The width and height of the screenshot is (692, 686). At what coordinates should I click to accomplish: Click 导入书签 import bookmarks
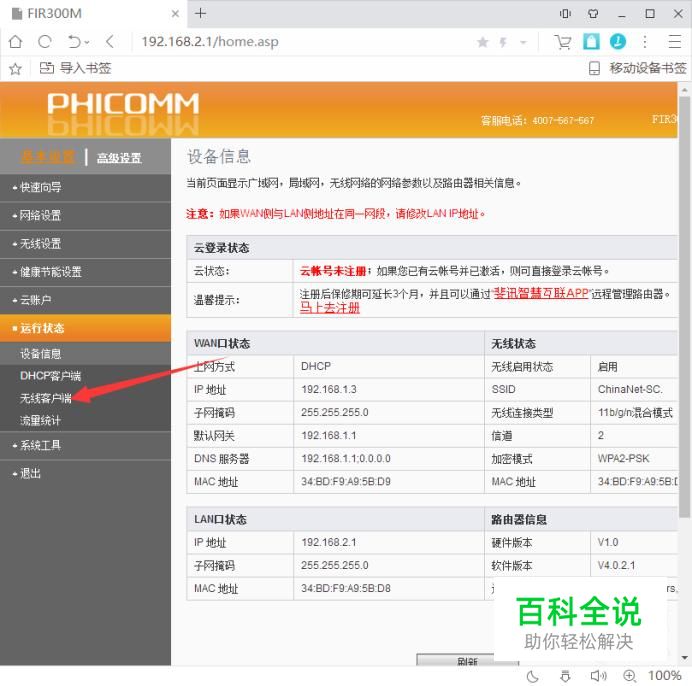click(x=75, y=68)
